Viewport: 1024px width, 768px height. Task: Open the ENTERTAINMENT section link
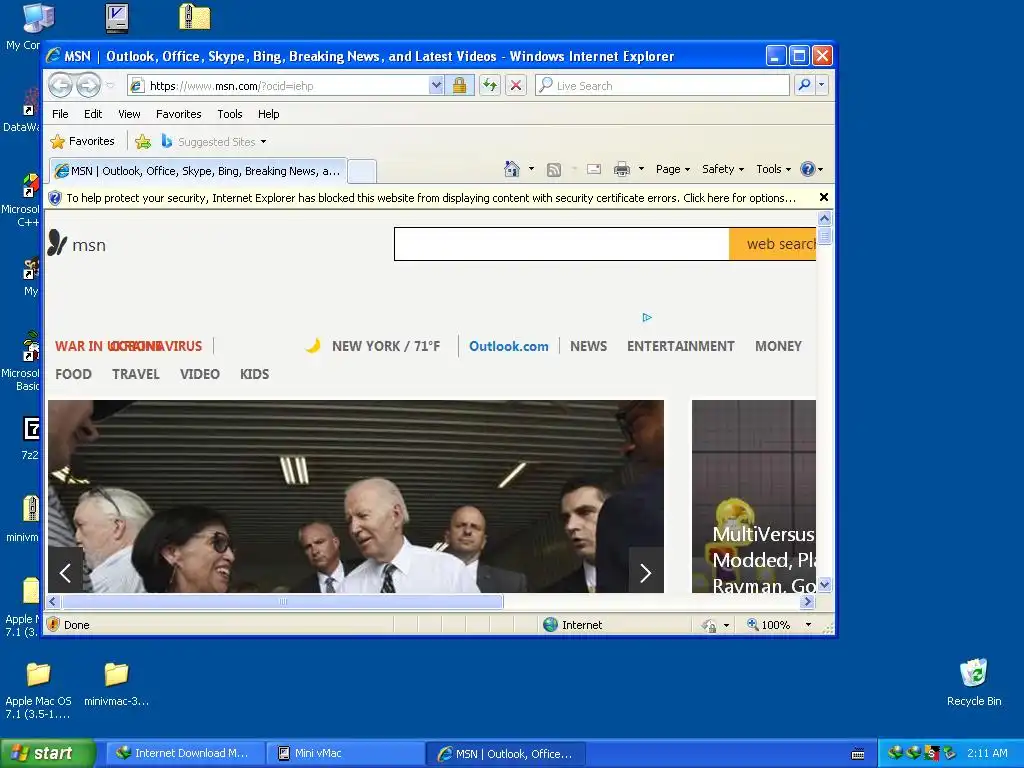(x=680, y=346)
